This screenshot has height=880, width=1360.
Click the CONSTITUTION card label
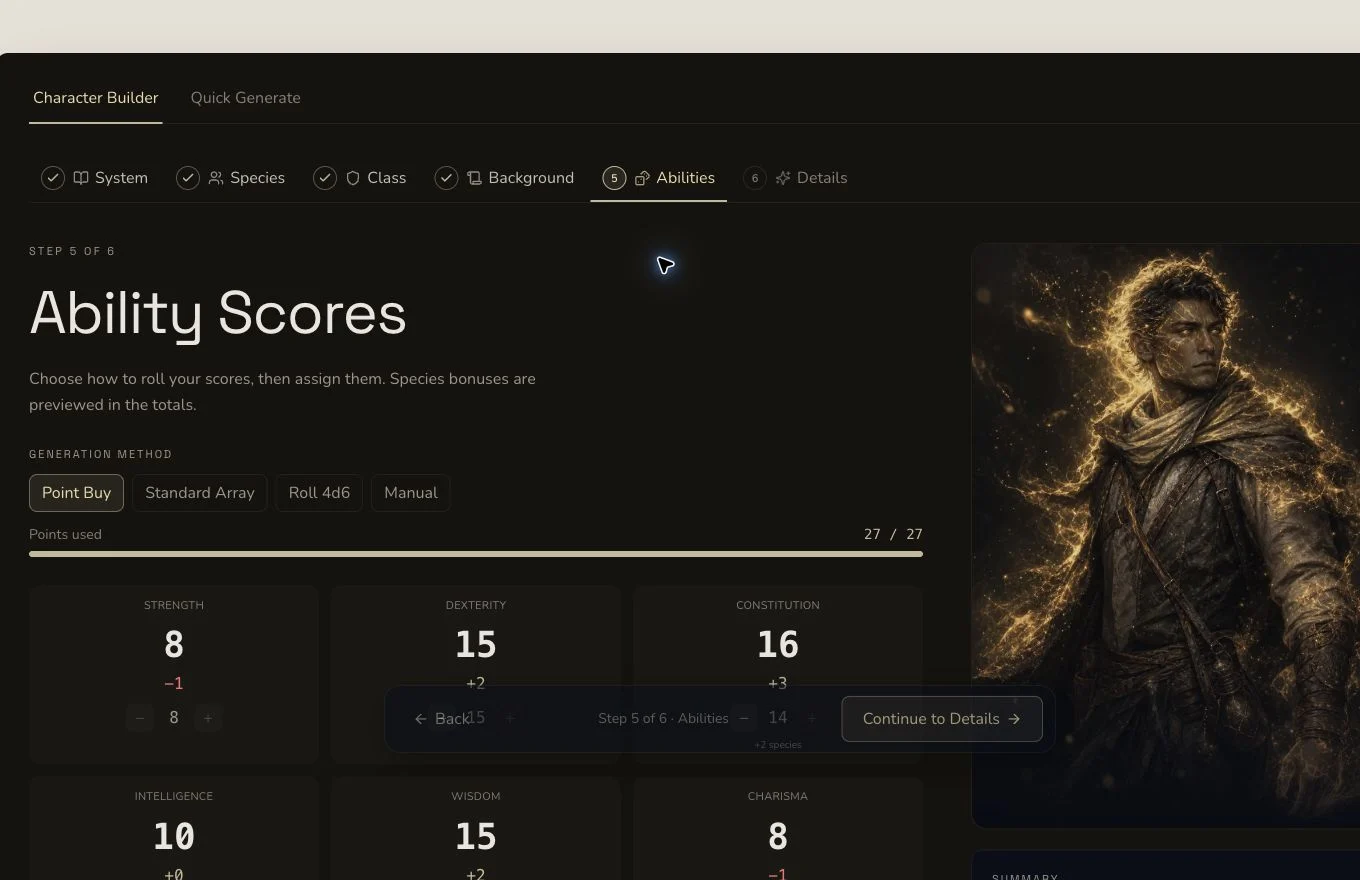(778, 605)
